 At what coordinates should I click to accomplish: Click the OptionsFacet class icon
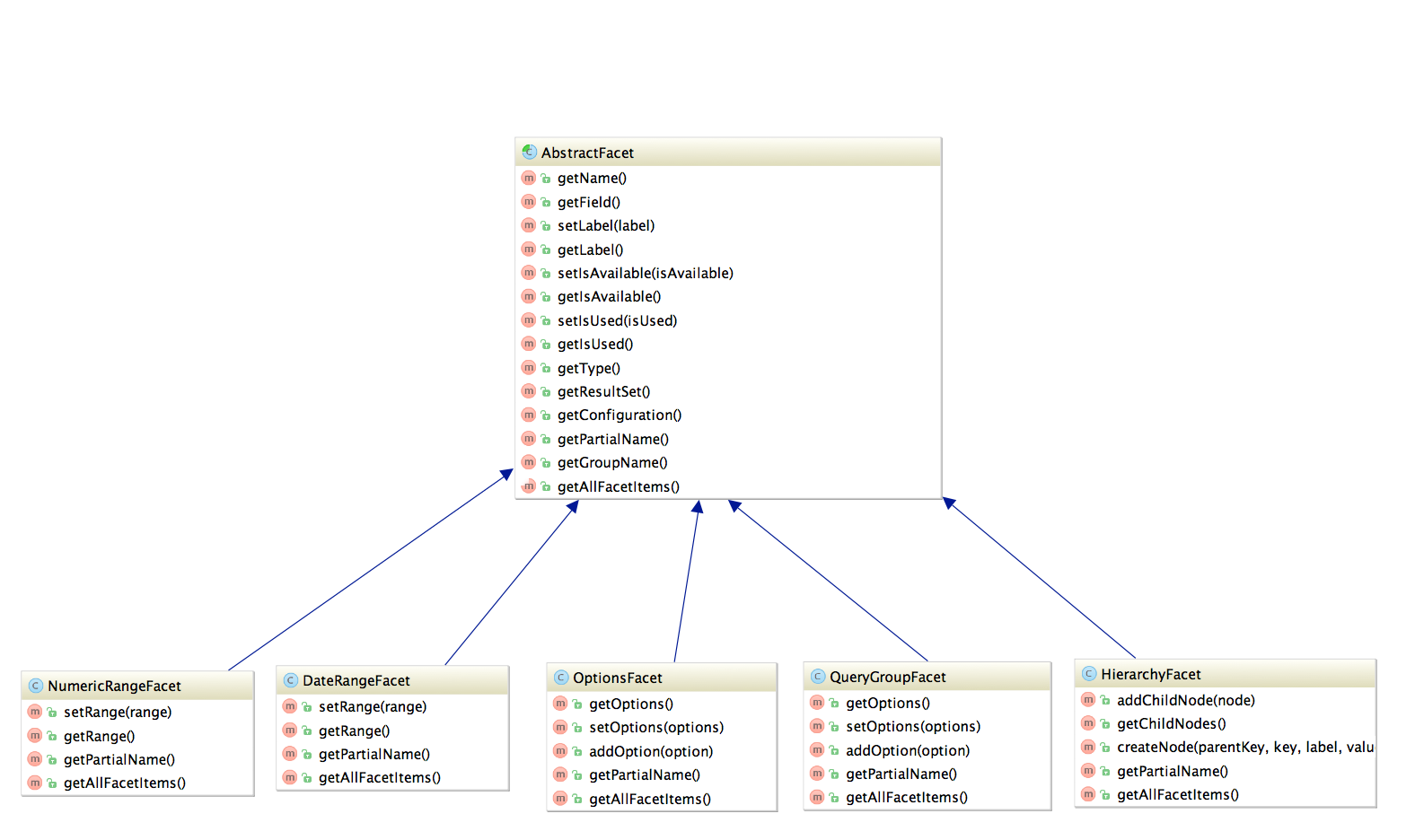(x=561, y=678)
